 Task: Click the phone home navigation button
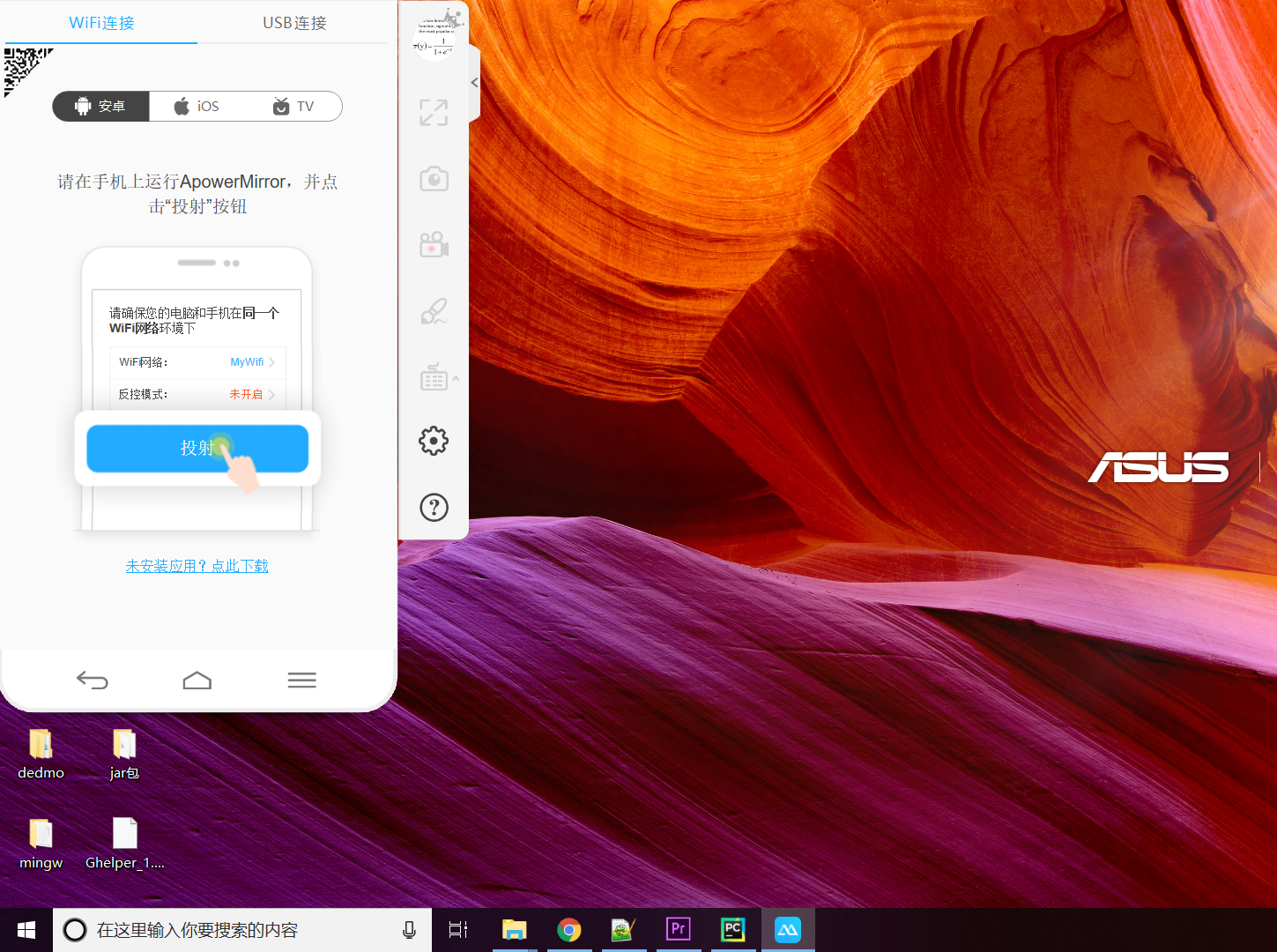pos(197,680)
